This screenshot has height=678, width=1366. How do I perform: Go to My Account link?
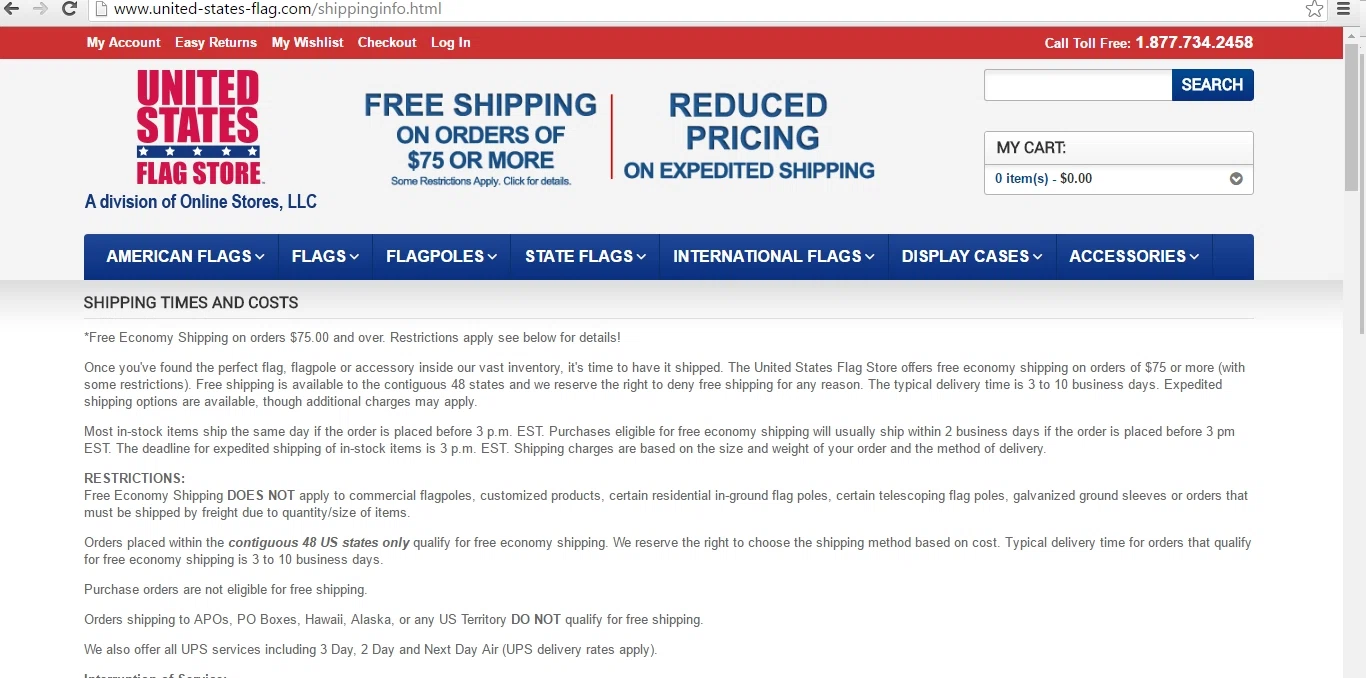coord(123,42)
